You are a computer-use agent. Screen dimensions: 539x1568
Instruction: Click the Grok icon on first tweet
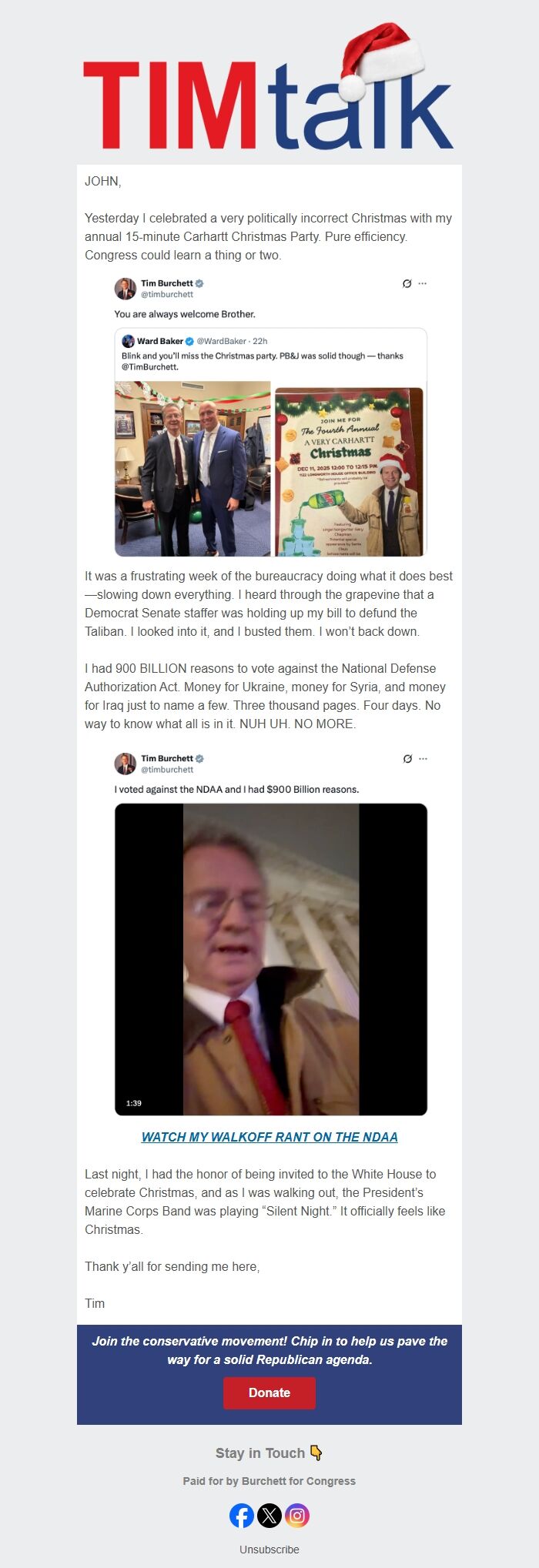[x=407, y=283]
